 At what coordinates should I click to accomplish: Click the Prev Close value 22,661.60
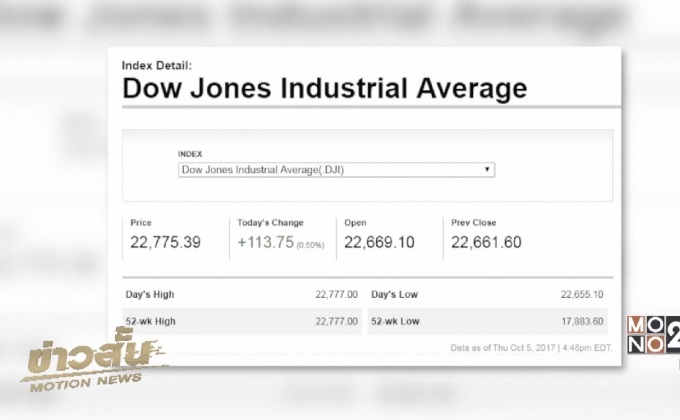click(486, 243)
